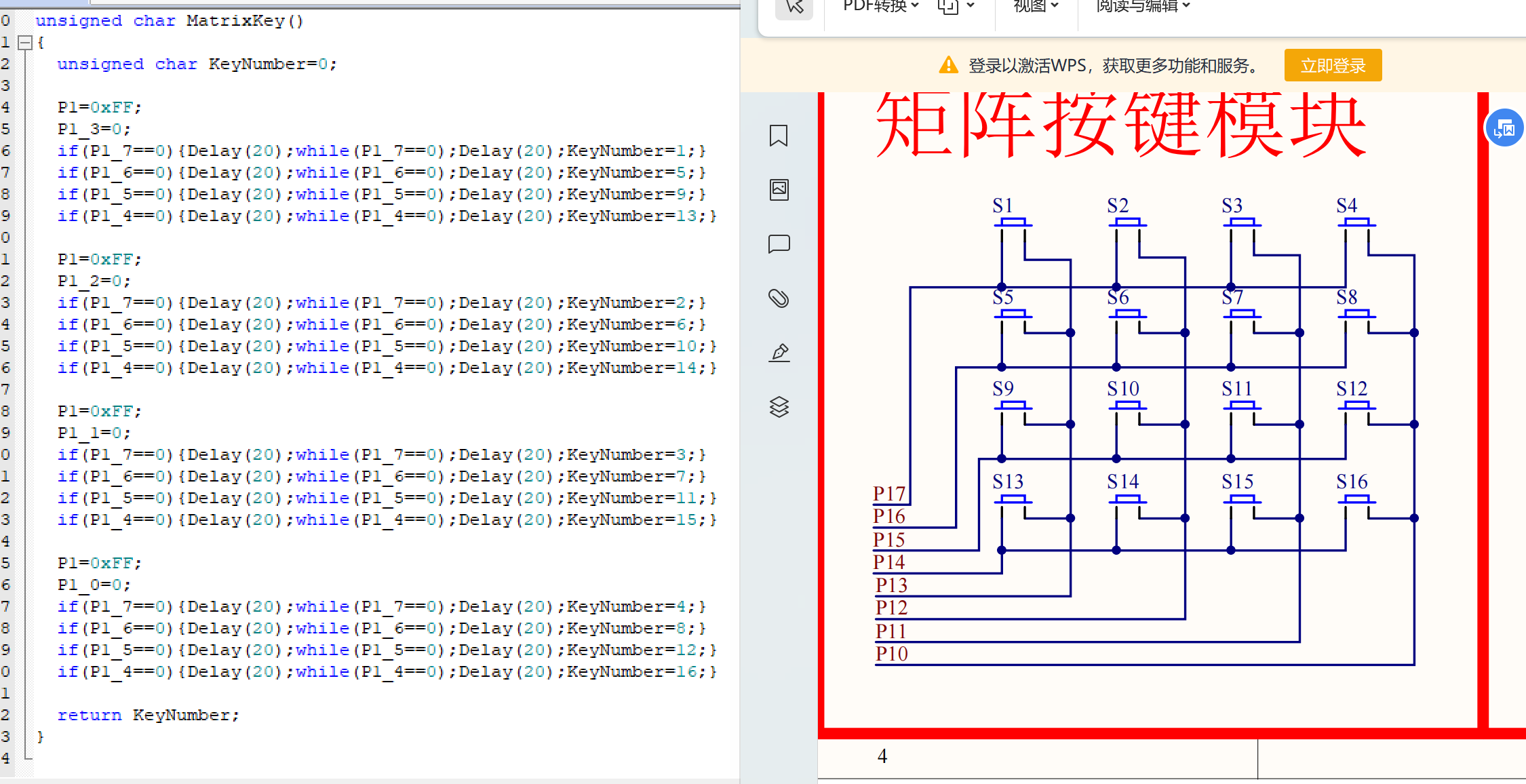
Task: Click the code line ending KeyNumber=13;
Action: [x=387, y=216]
